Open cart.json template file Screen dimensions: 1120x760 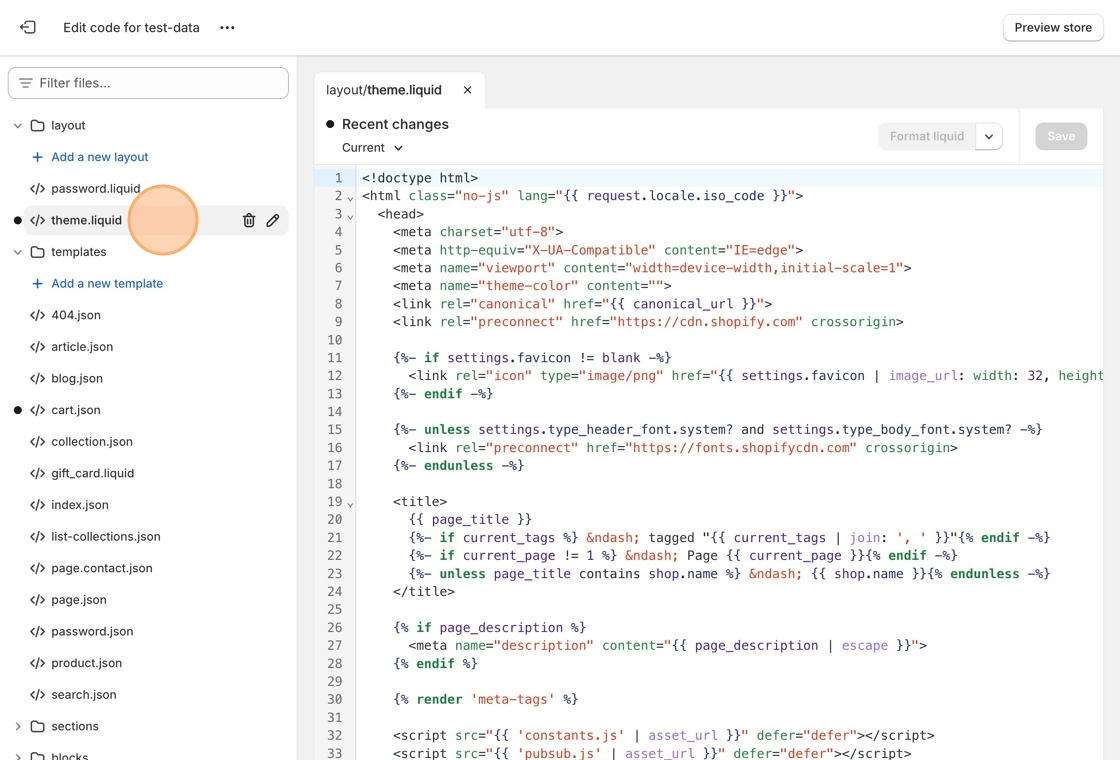pyautogui.click(x=76, y=410)
